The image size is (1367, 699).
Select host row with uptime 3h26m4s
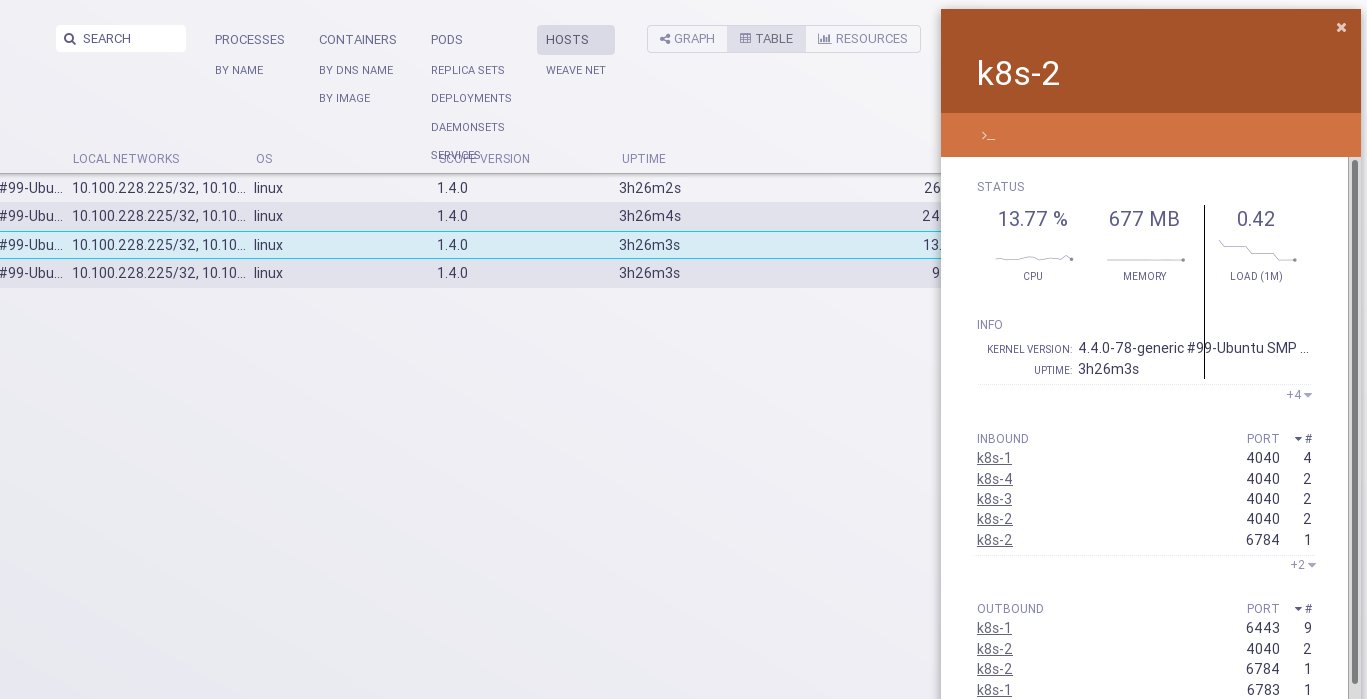(x=470, y=216)
